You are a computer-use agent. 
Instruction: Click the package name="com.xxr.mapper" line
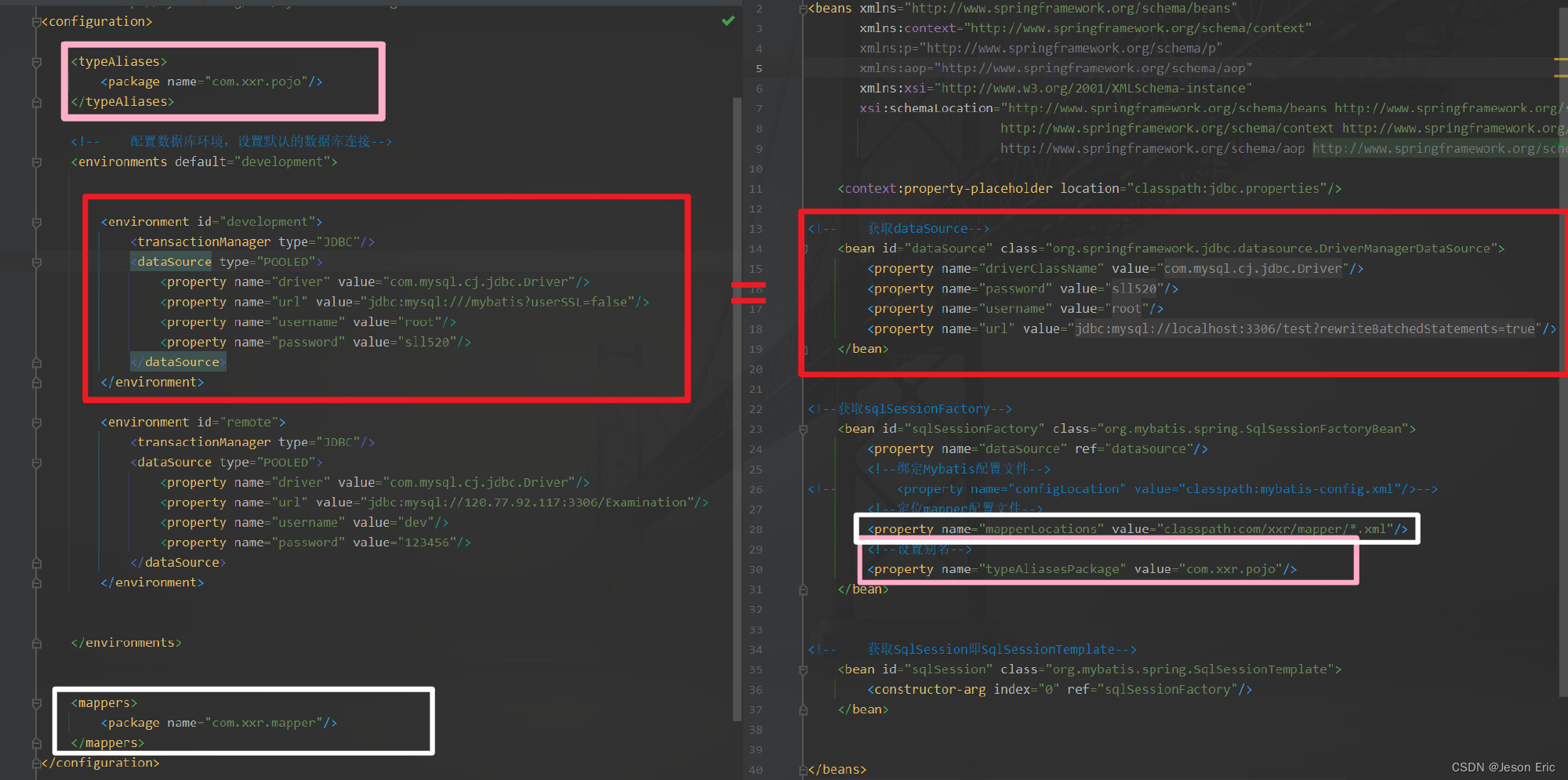(x=219, y=723)
